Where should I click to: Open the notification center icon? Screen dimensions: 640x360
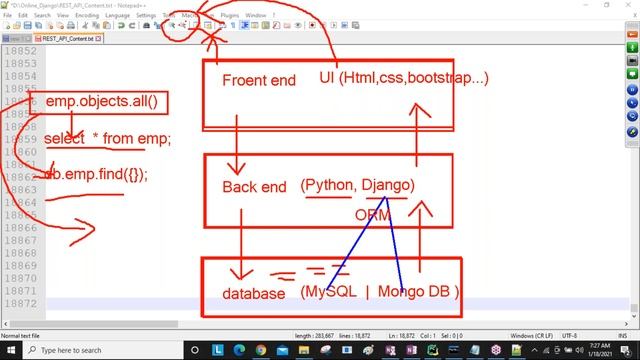(x=625, y=350)
